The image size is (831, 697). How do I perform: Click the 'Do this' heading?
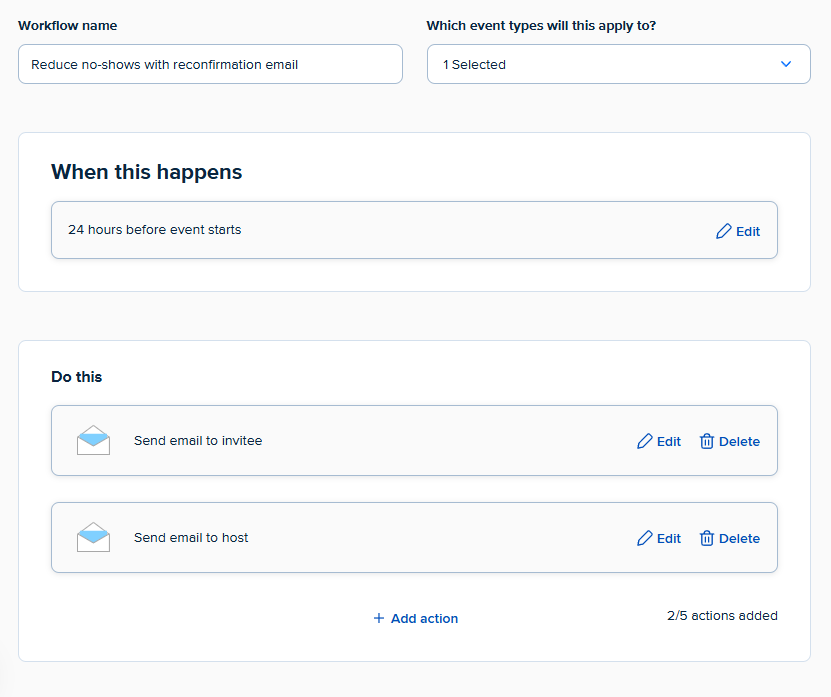click(x=76, y=376)
